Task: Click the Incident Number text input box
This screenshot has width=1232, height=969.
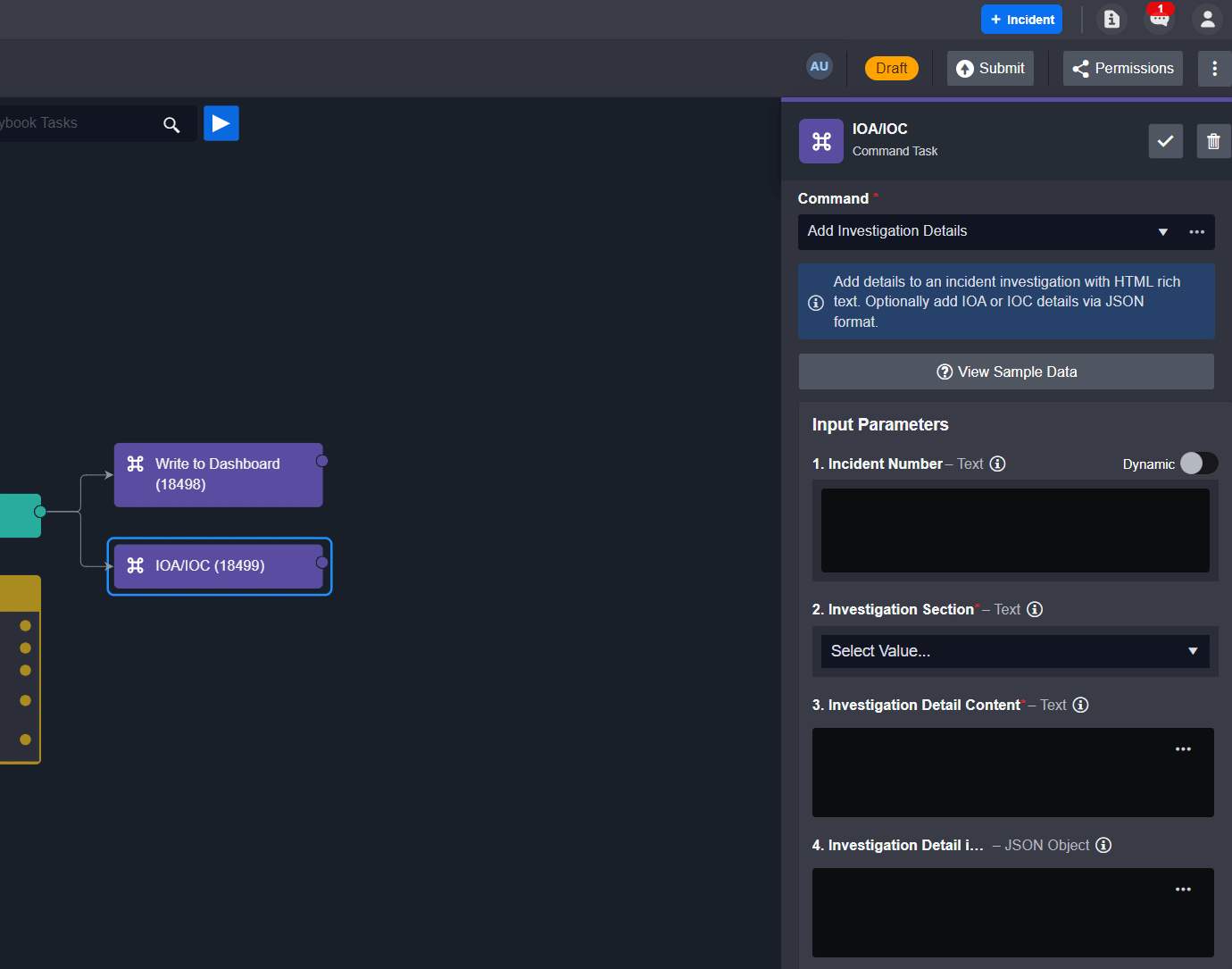Action: pyautogui.click(x=1014, y=530)
